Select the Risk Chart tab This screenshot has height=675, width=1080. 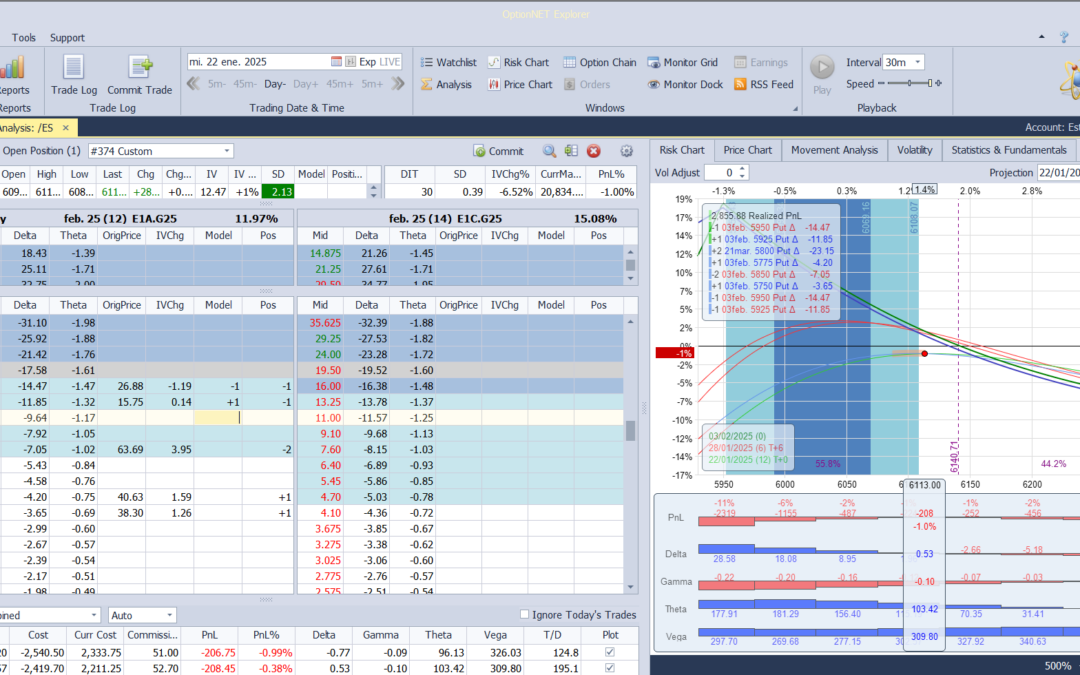682,149
